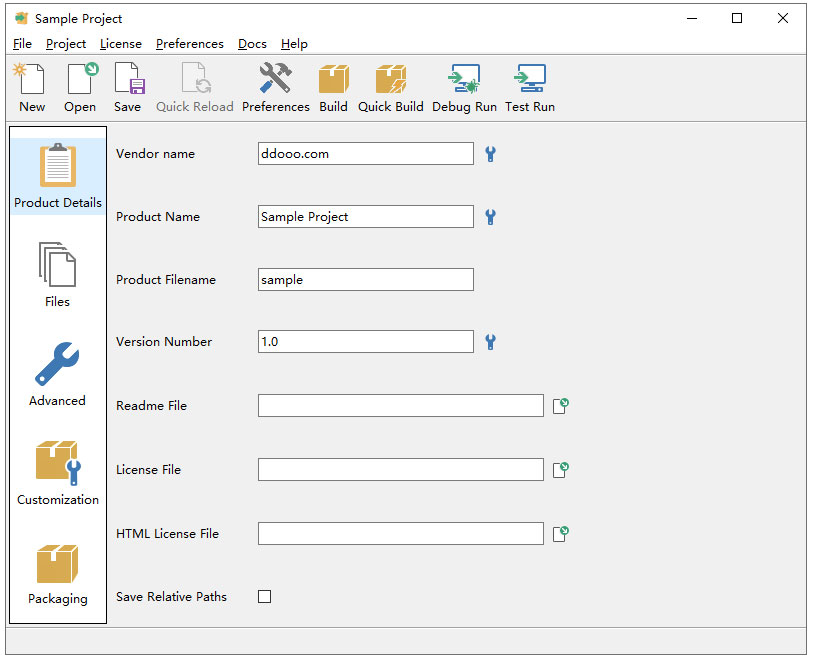Open the Preferences menu
The image size is (813, 661).
point(190,44)
